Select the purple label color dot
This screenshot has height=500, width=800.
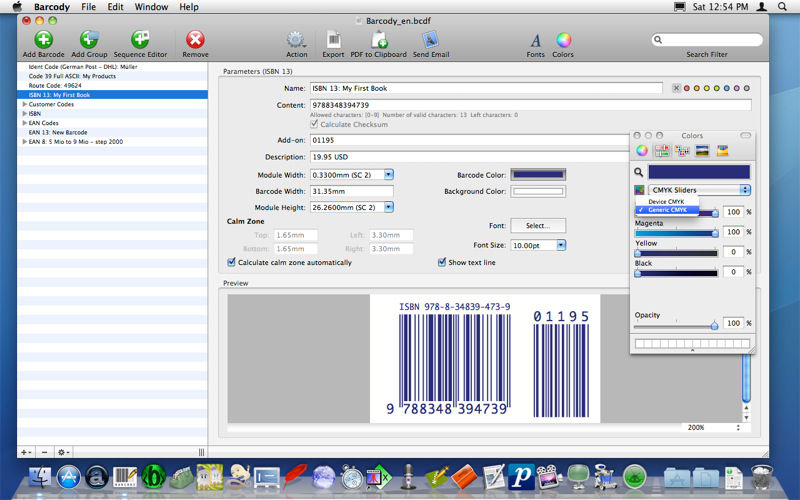(736, 88)
